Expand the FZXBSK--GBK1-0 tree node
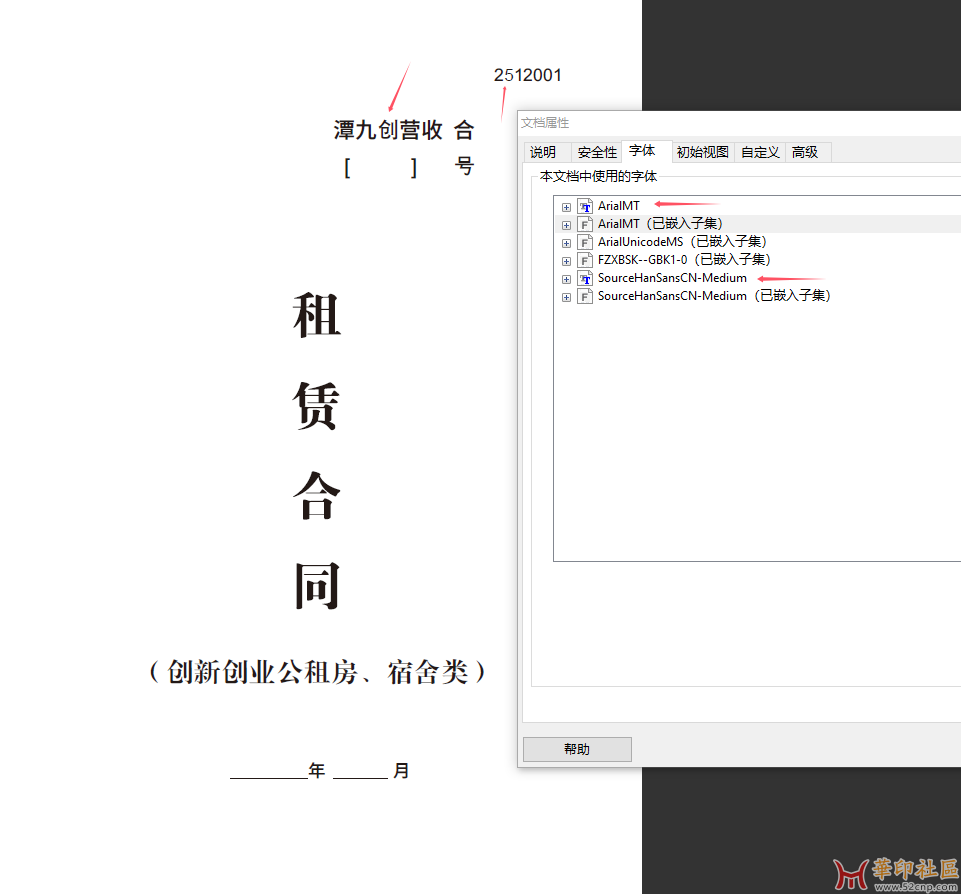 566,261
